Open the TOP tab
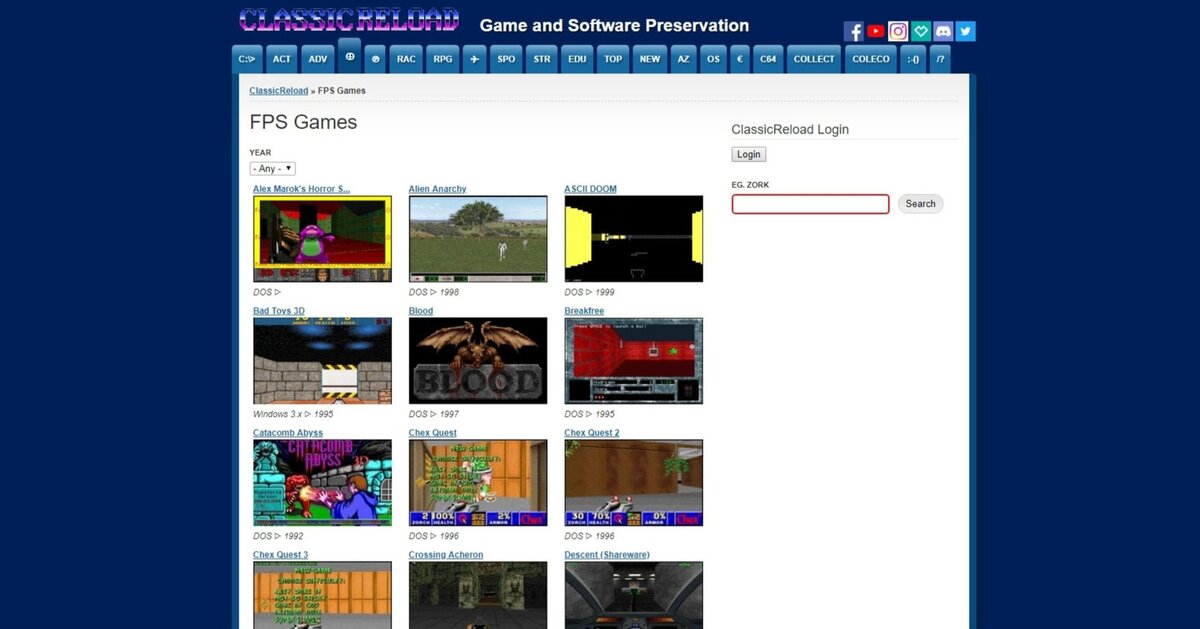Image resolution: width=1200 pixels, height=629 pixels. (613, 59)
